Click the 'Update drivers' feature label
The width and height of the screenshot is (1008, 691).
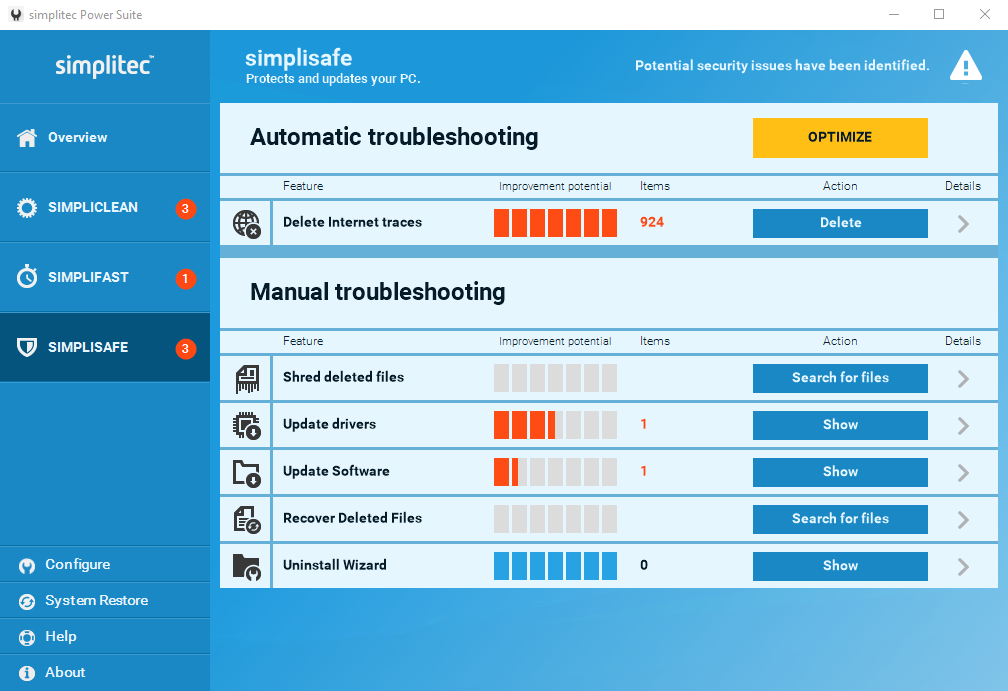pyautogui.click(x=329, y=424)
